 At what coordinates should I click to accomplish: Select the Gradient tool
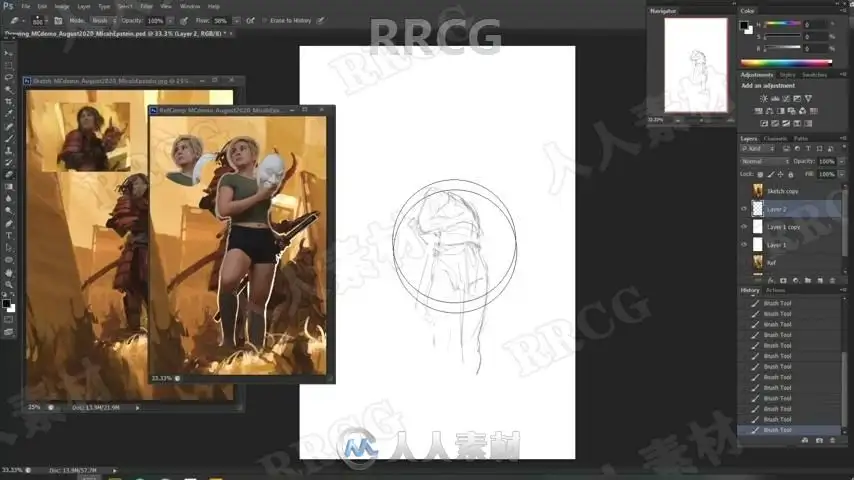click(x=9, y=187)
